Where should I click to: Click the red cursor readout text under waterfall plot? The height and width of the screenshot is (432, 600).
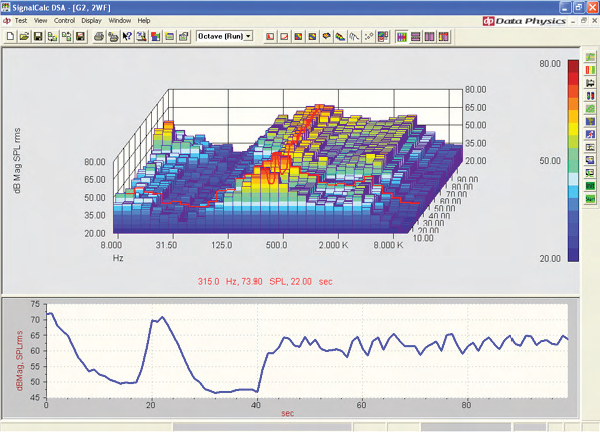click(274, 282)
